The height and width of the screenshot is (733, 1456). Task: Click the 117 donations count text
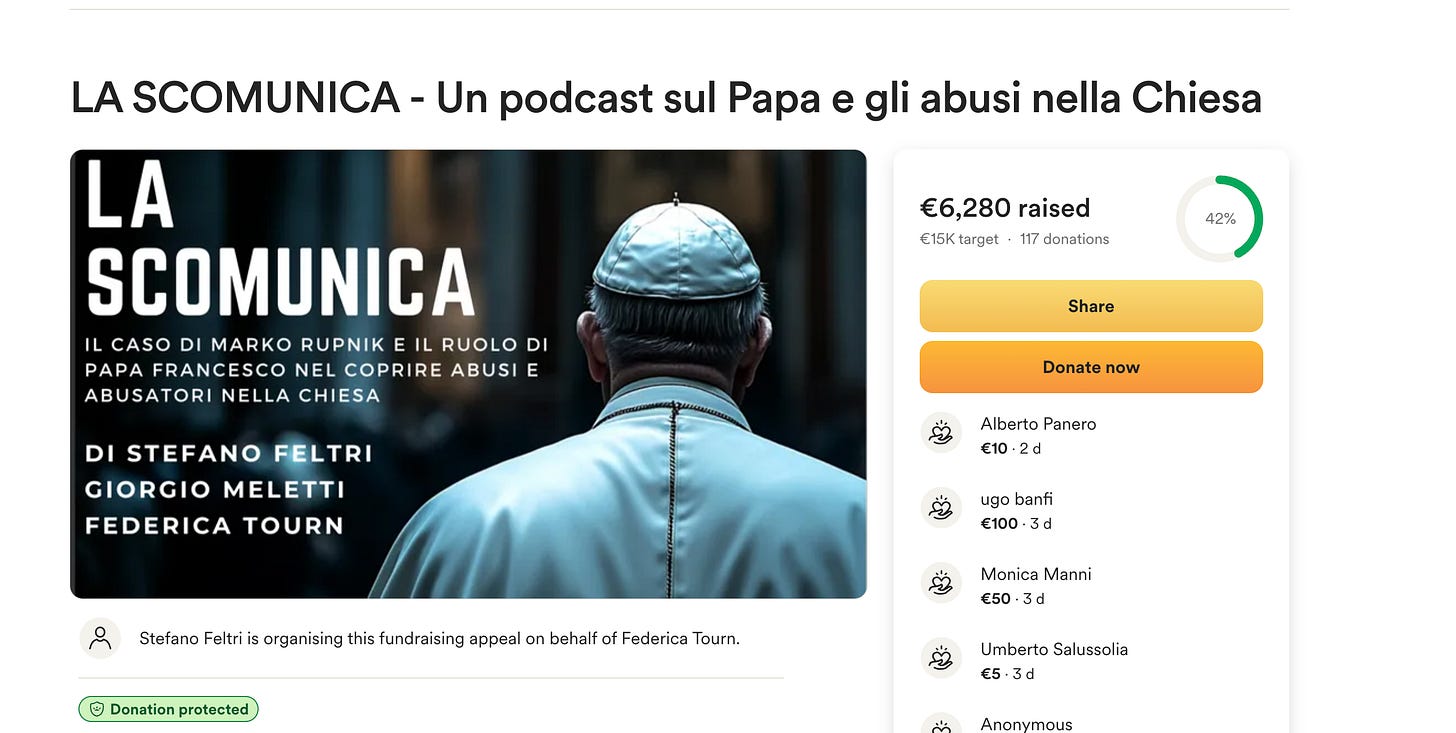1064,239
